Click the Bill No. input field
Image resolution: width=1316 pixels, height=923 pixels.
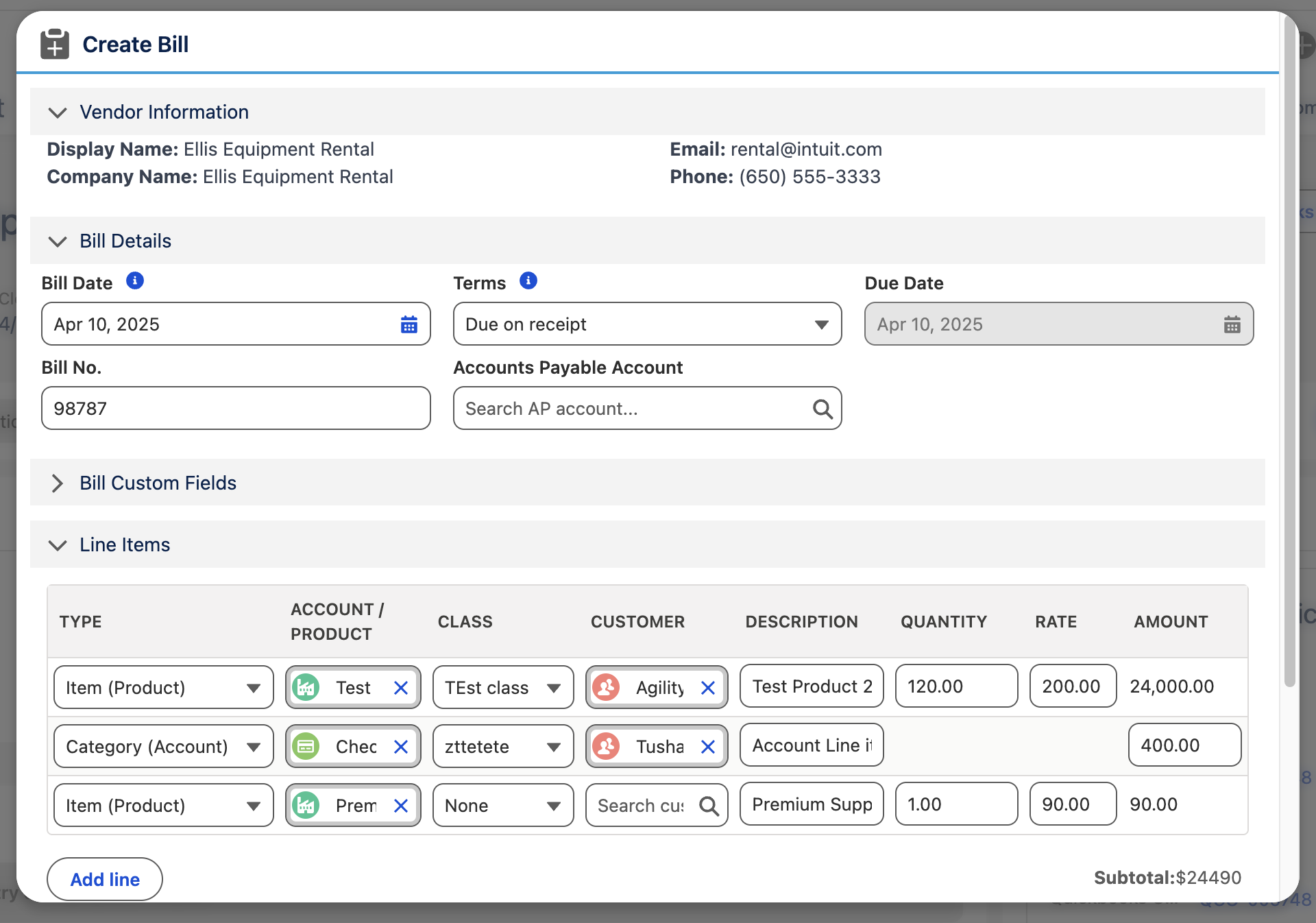[x=236, y=409]
